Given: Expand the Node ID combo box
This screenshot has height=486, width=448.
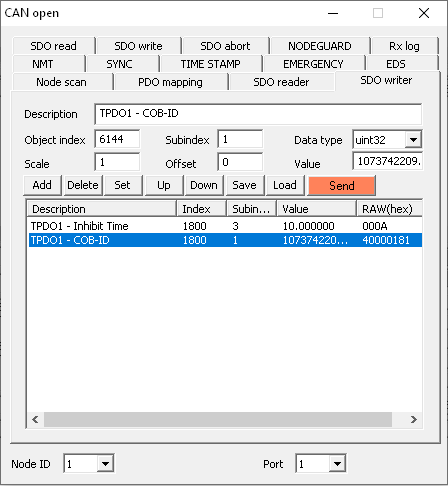Looking at the screenshot, I should pos(105,464).
